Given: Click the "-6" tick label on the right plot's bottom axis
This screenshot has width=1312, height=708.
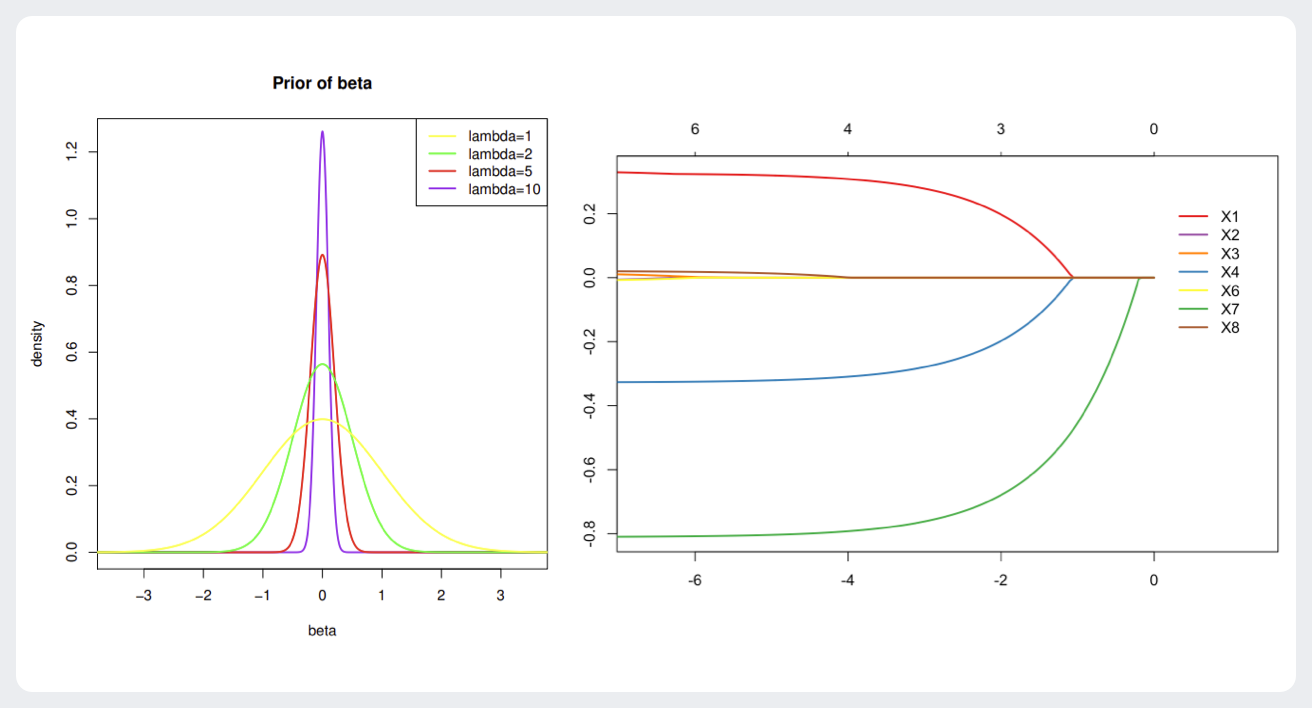Looking at the screenshot, I should click(693, 581).
